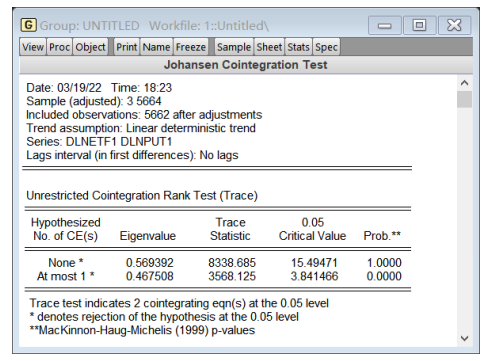Image resolution: width=503 pixels, height=361 pixels.
Task: Click the Sample toolbar button
Action: pos(234,47)
